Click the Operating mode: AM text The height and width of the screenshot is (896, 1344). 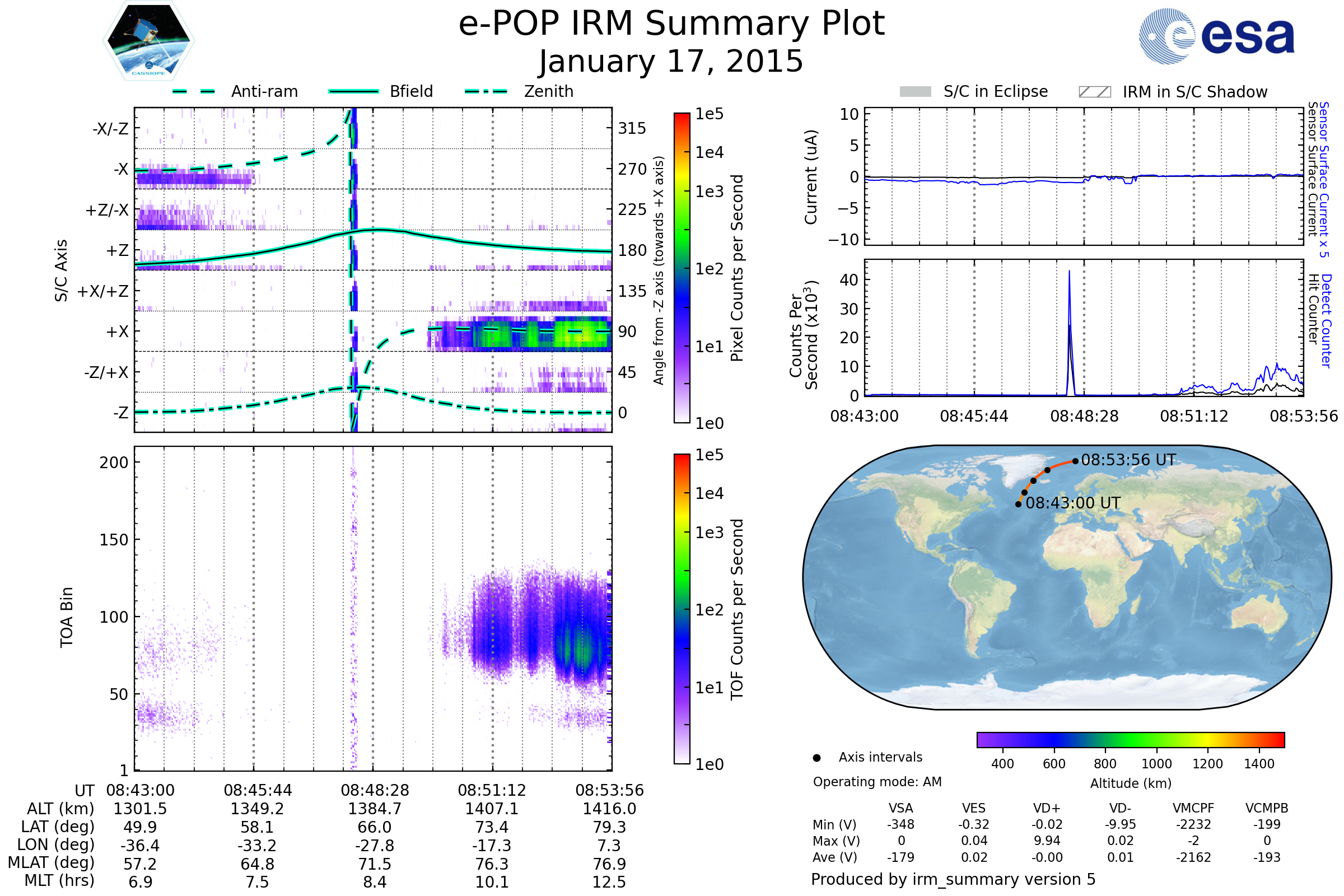(876, 782)
